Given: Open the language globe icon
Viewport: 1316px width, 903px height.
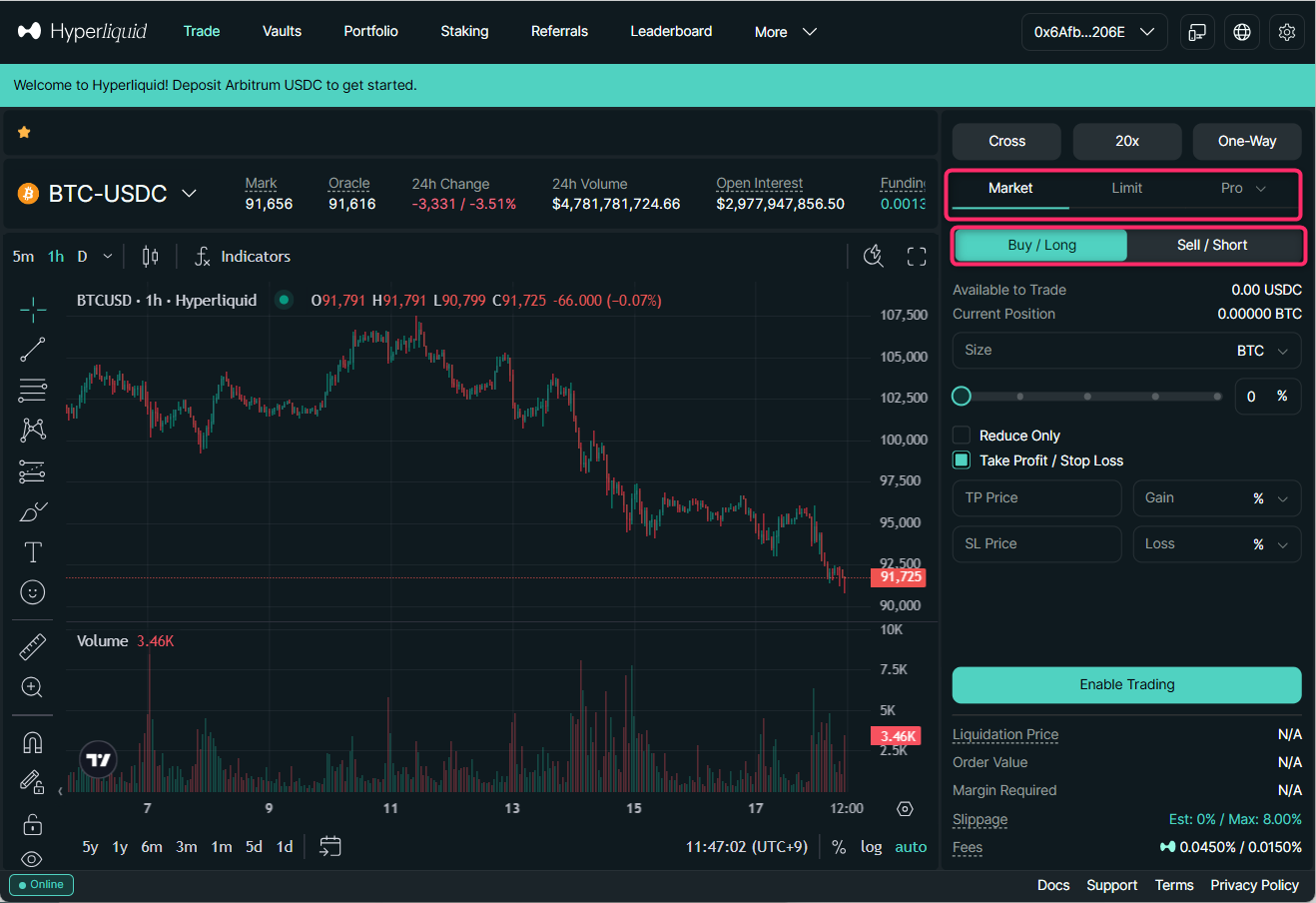Looking at the screenshot, I should 1242,32.
